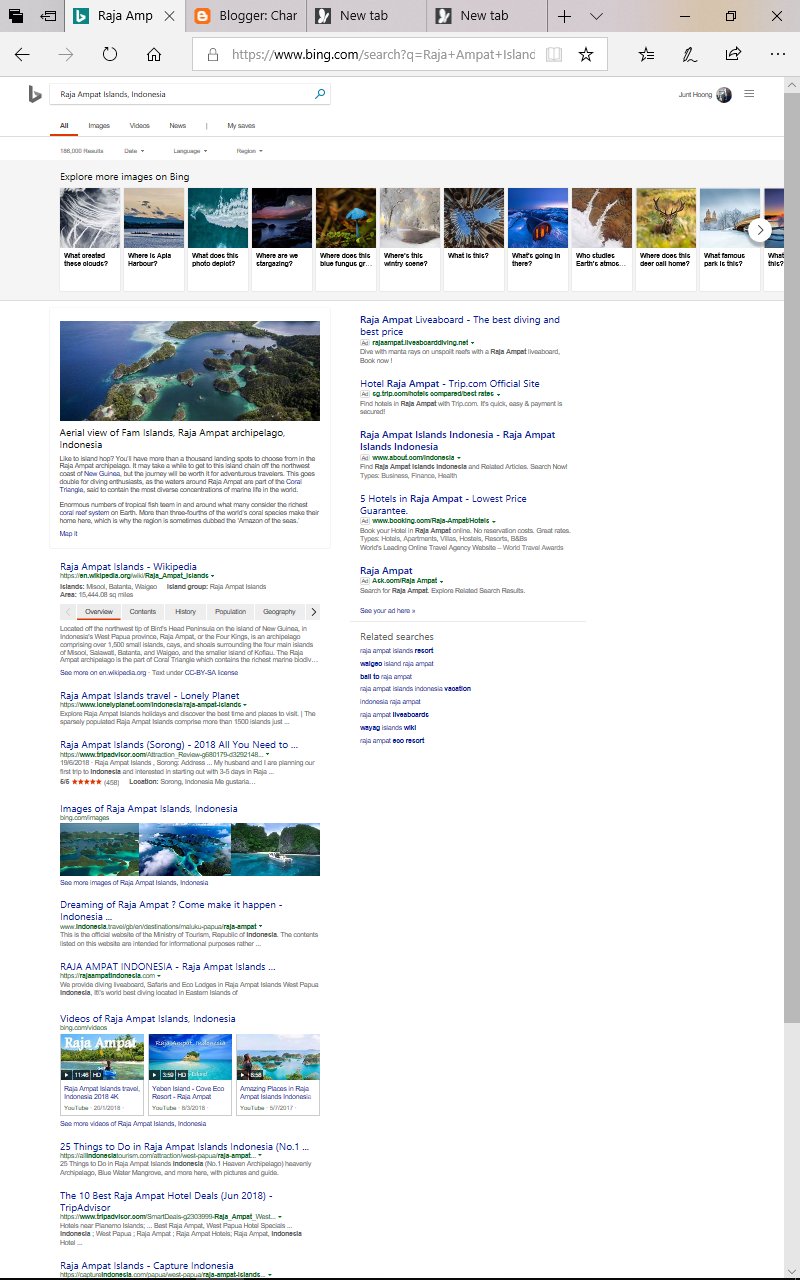The height and width of the screenshot is (1280, 800).
Task: Open the Favorites hub icon
Action: click(x=647, y=54)
